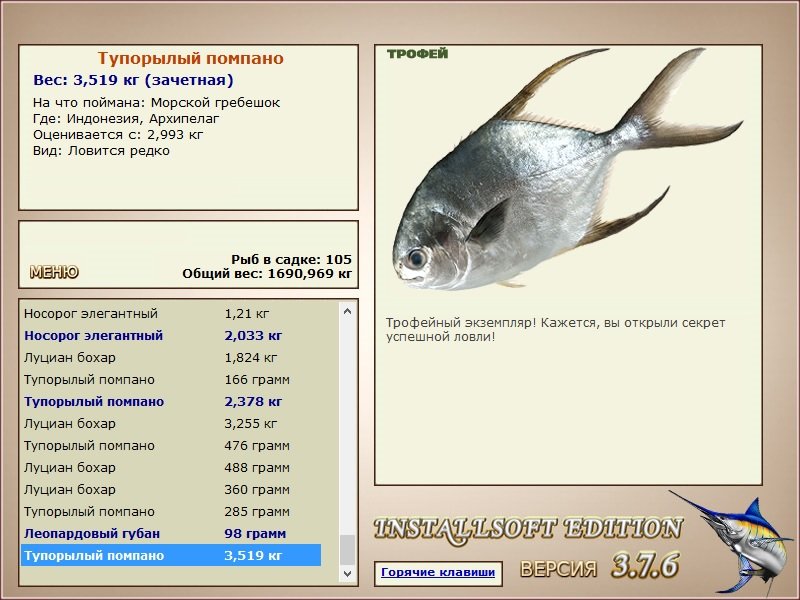Select Тупорылый помпано 166 грамм row

point(171,380)
